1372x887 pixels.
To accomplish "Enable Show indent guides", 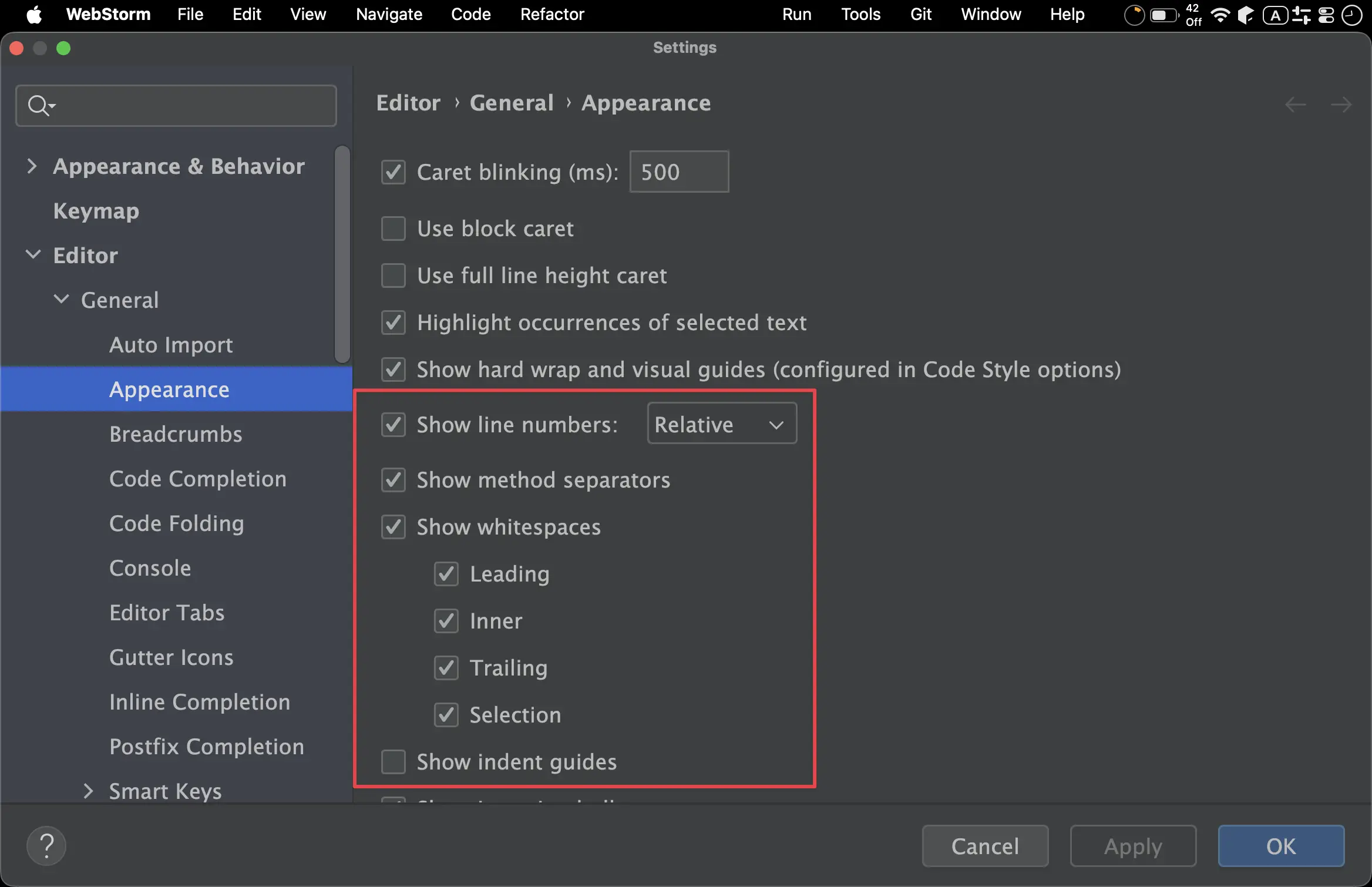I will pyautogui.click(x=394, y=762).
